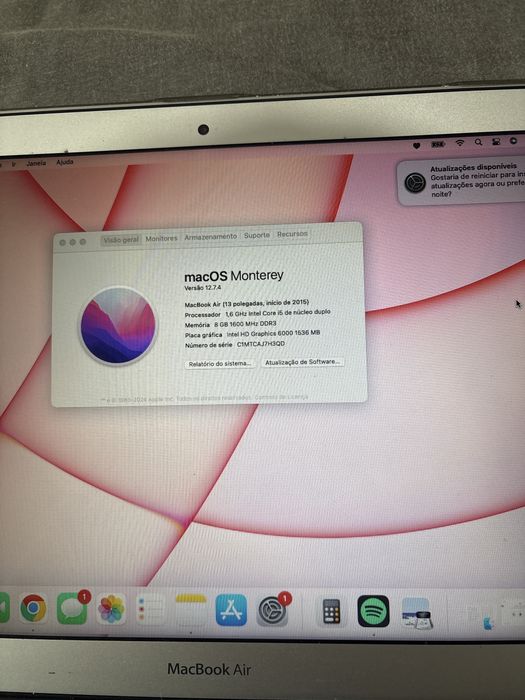Open Reminders in the dock
Viewport: 525px width, 700px height.
(x=150, y=609)
